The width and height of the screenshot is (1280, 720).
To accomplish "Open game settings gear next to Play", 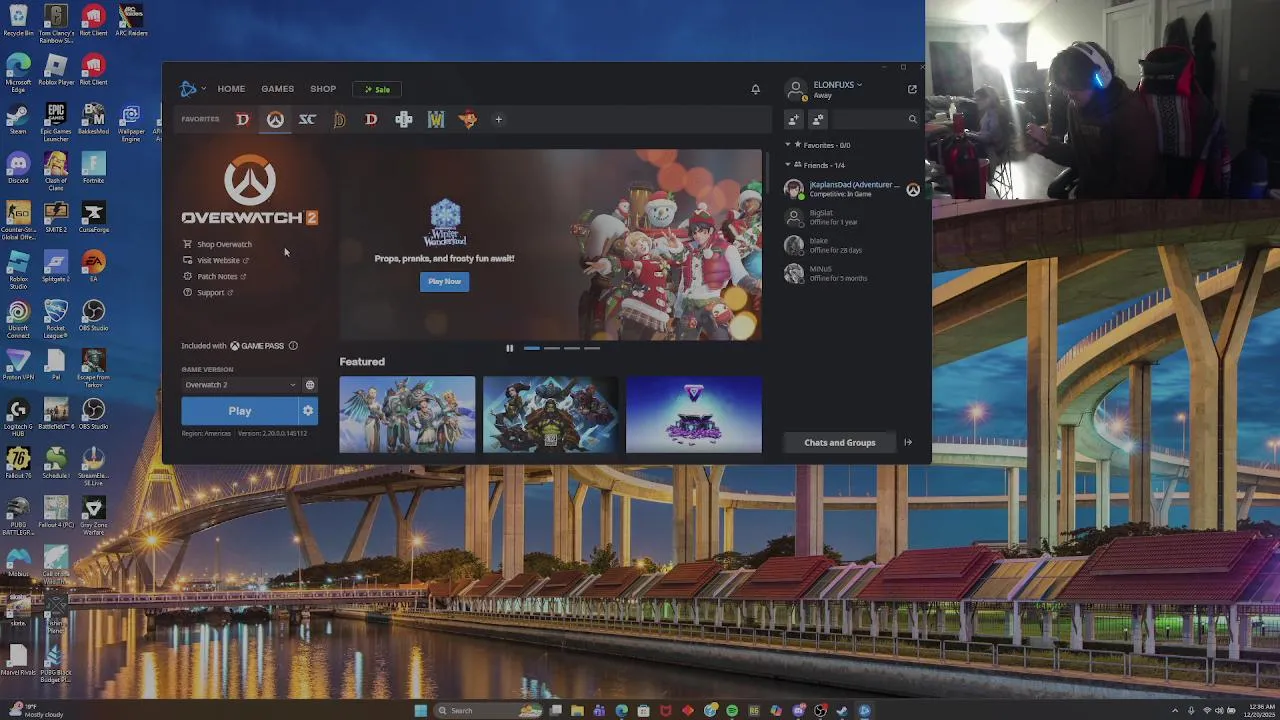I will point(308,411).
